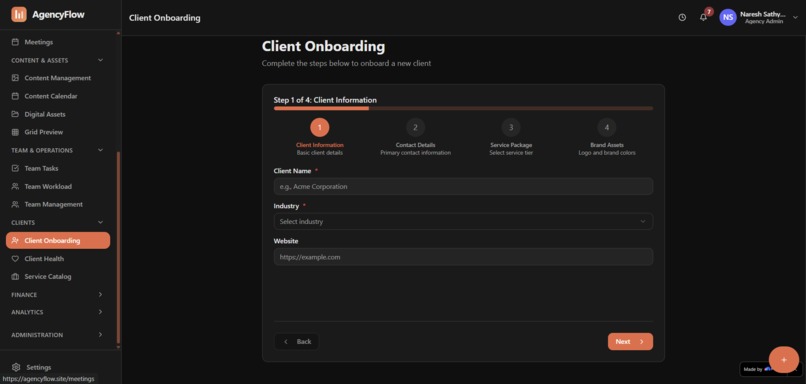This screenshot has width=806, height=384.
Task: Expand the Finance section
Action: (x=100, y=295)
